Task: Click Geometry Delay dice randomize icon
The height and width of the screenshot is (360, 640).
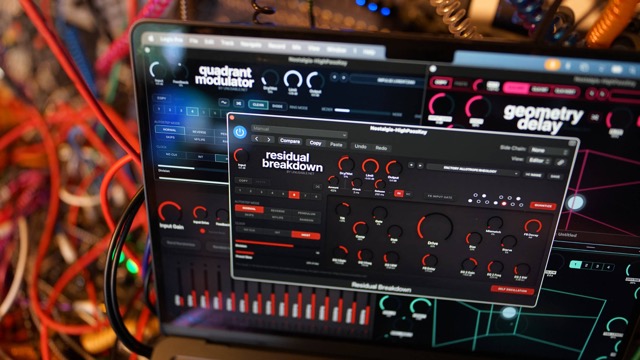Action: pos(595,117)
